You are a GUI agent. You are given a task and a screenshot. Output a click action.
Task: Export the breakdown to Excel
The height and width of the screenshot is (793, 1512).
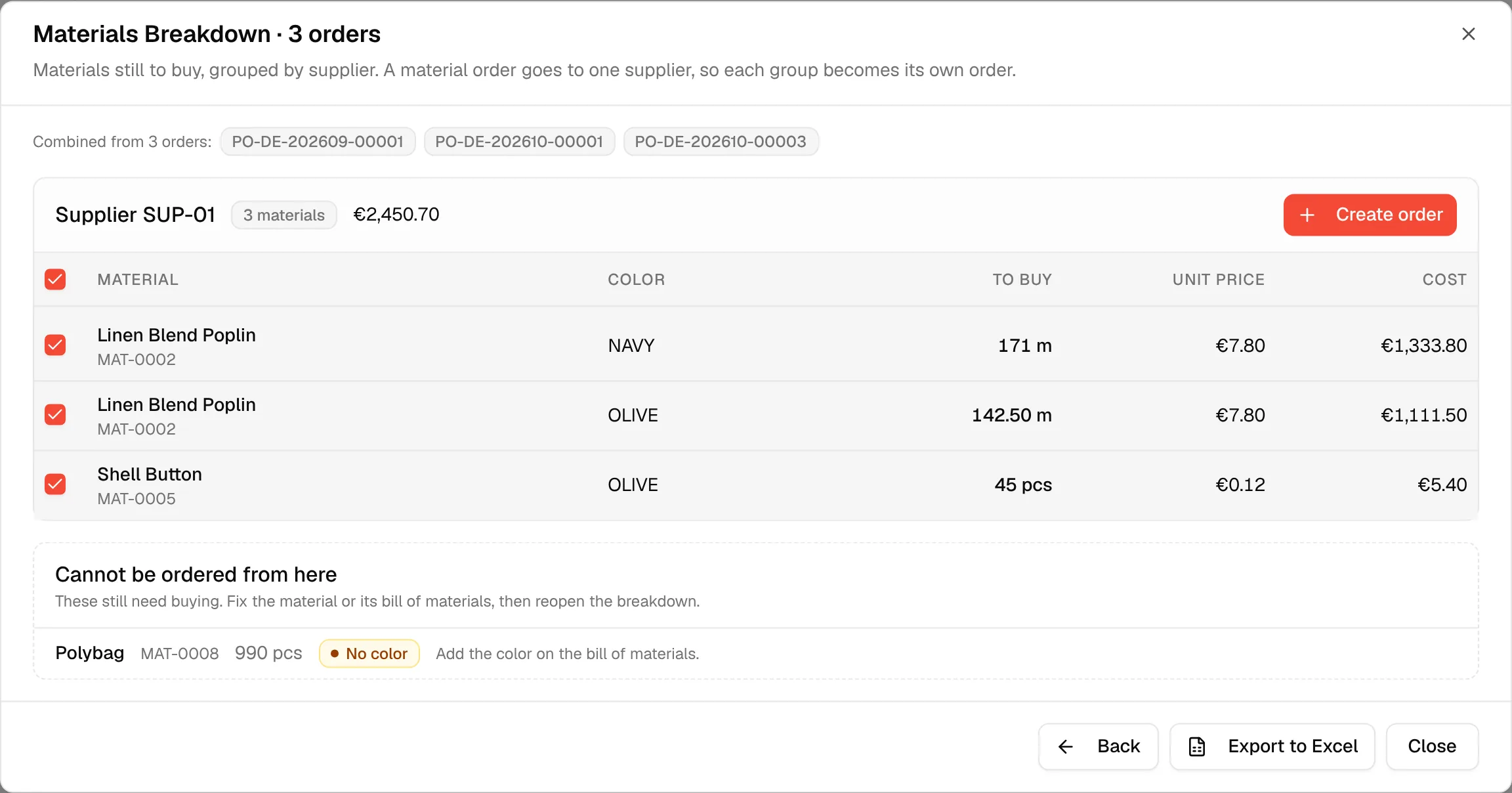coord(1272,746)
